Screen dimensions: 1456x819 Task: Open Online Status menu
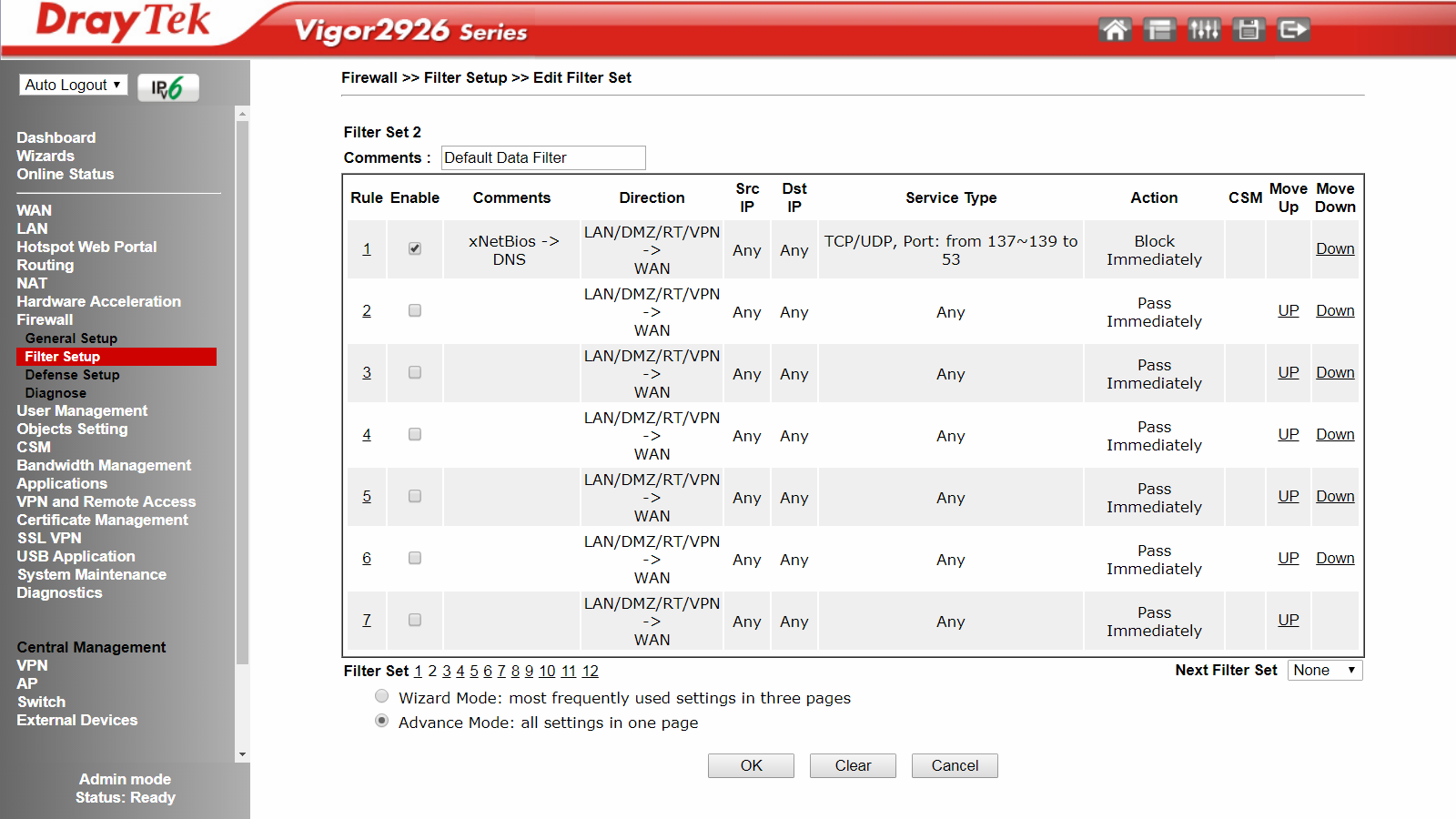pos(66,174)
